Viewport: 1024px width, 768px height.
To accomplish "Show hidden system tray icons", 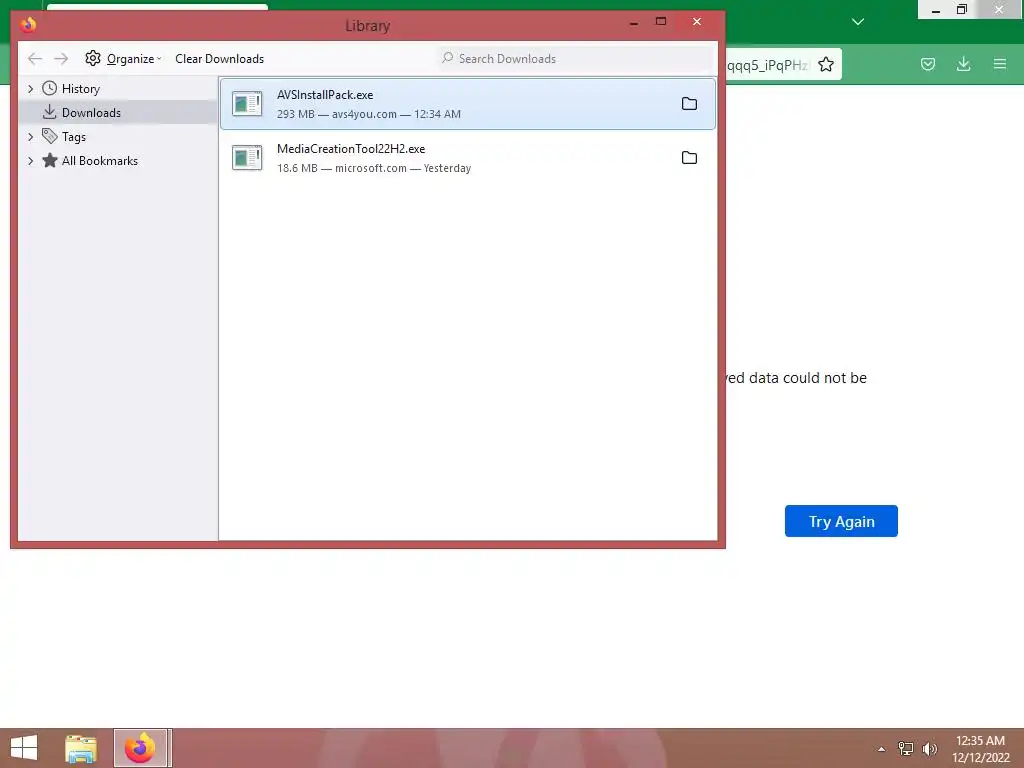I will [882, 749].
